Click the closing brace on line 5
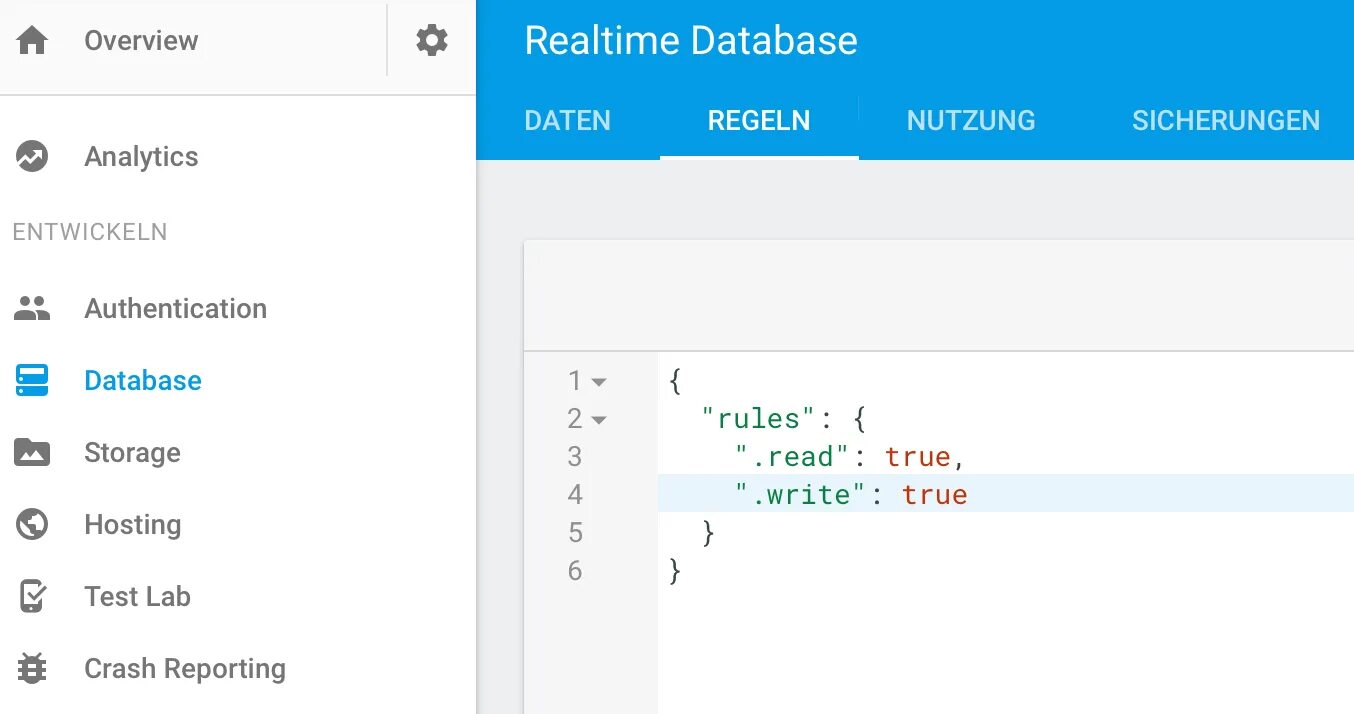 tap(709, 533)
